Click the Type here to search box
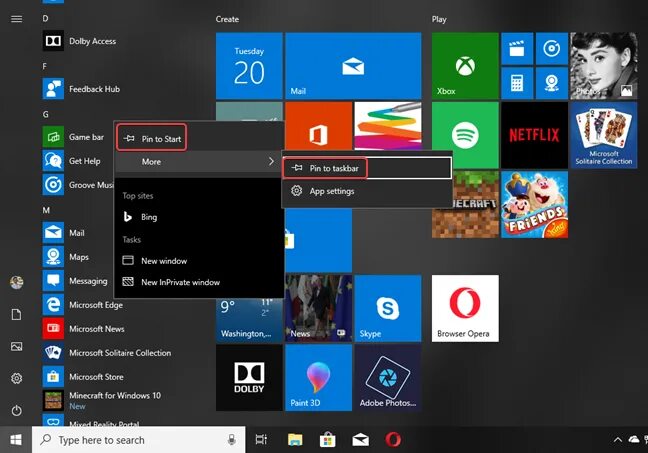 click(138, 440)
